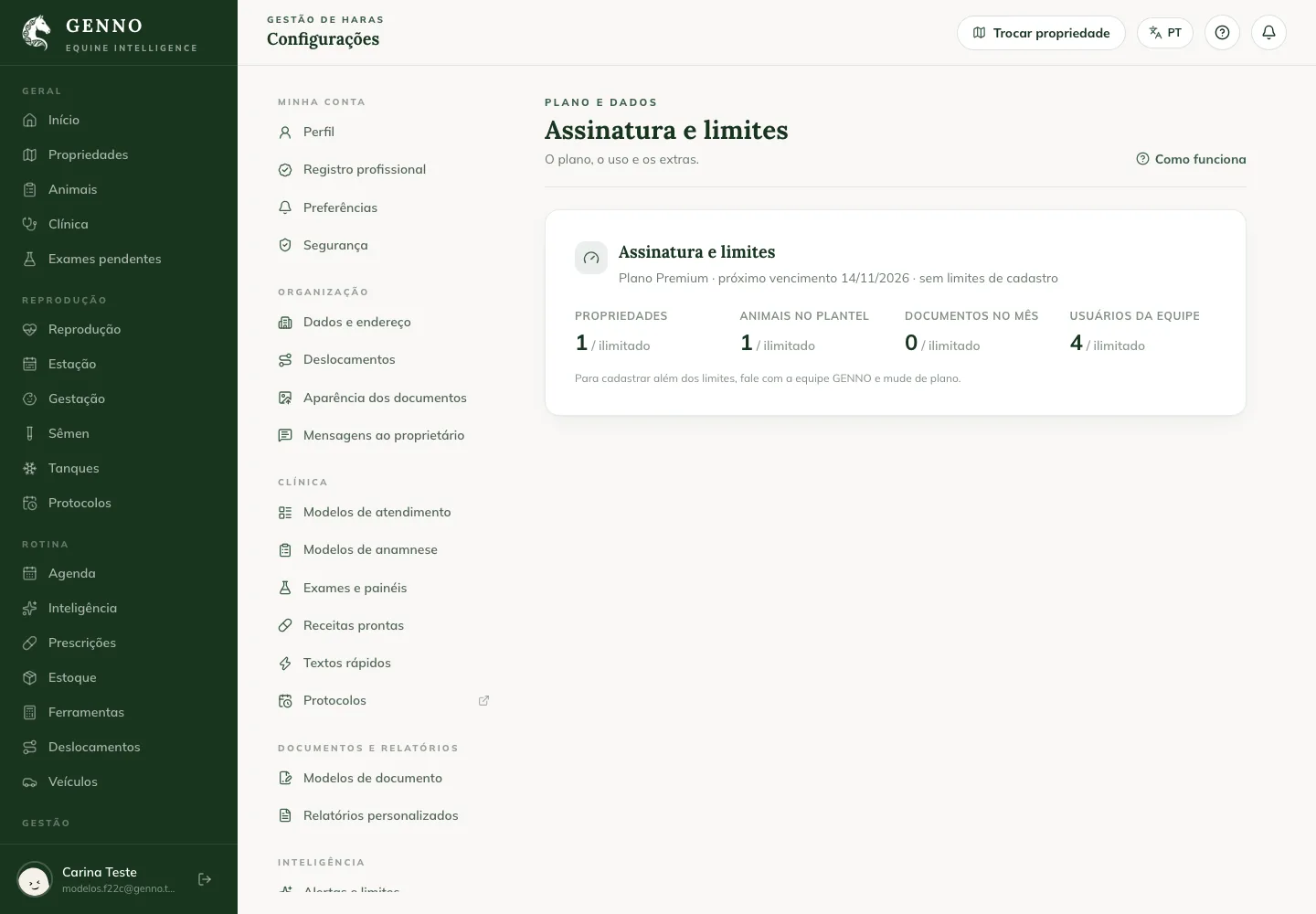Select Receitas prontas

(384, 625)
